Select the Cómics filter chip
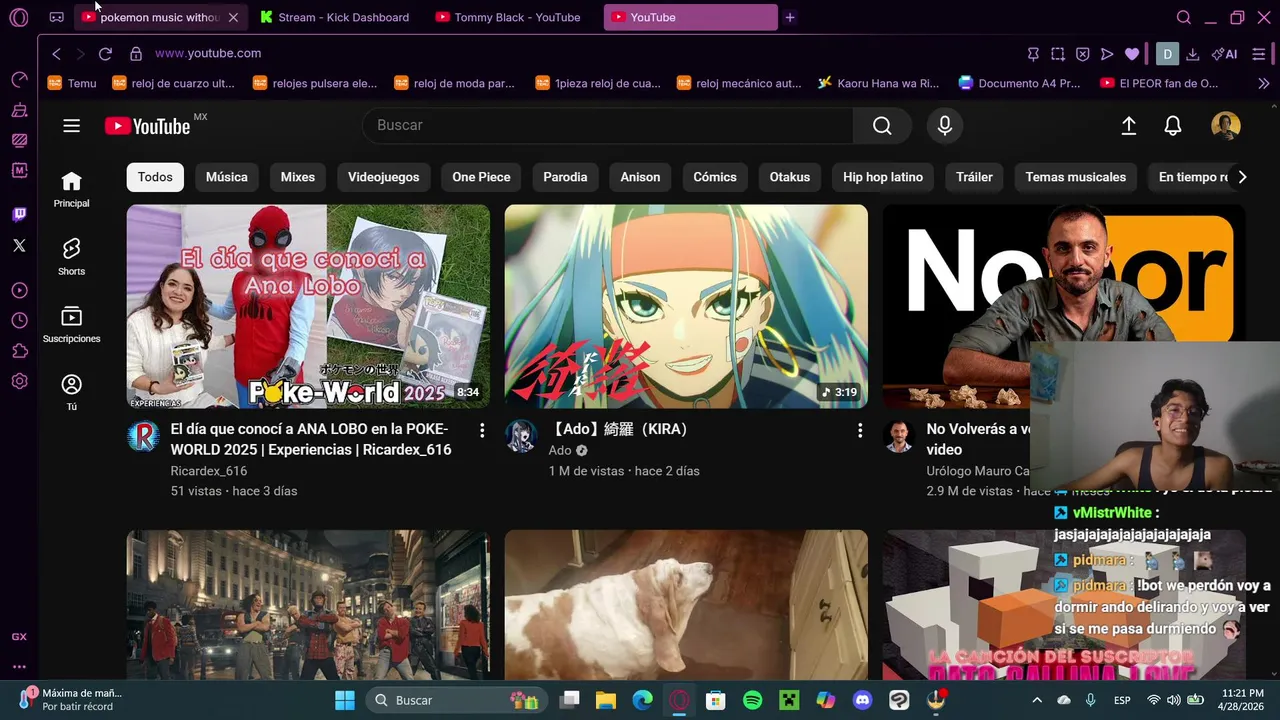Viewport: 1280px width, 720px height. click(715, 177)
